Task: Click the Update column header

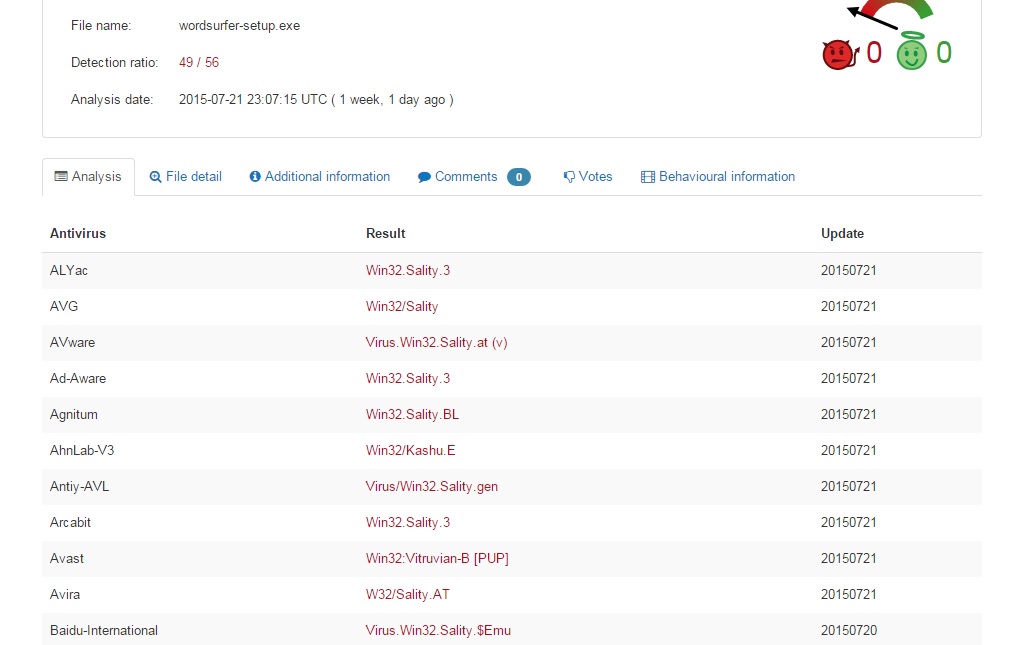Action: (x=842, y=233)
